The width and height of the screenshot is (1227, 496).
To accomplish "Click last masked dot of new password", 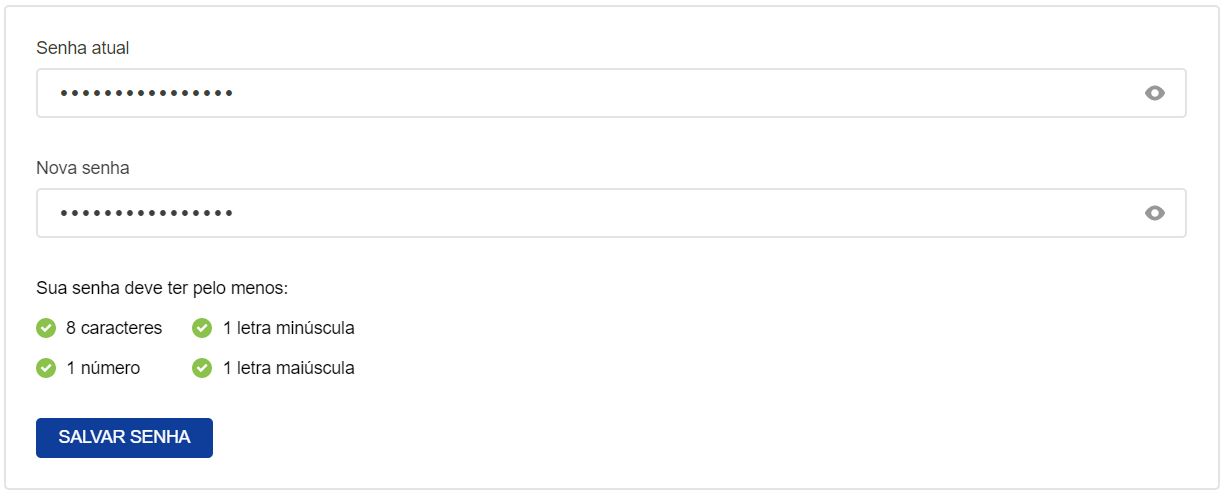I will coord(230,213).
